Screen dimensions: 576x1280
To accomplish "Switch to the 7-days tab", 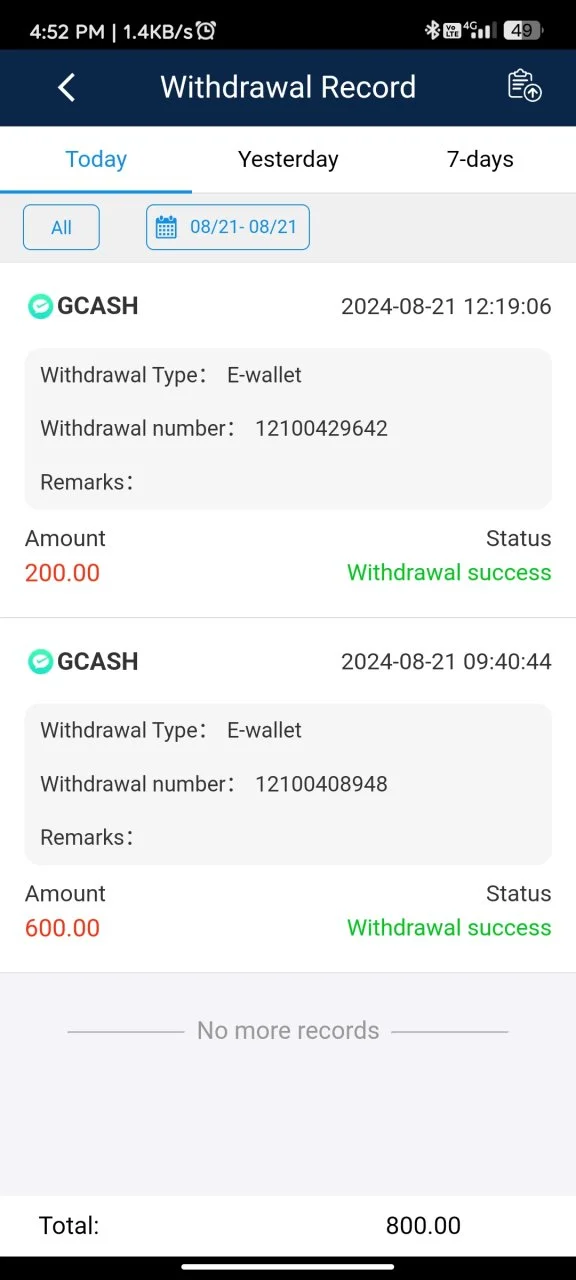I will [480, 159].
